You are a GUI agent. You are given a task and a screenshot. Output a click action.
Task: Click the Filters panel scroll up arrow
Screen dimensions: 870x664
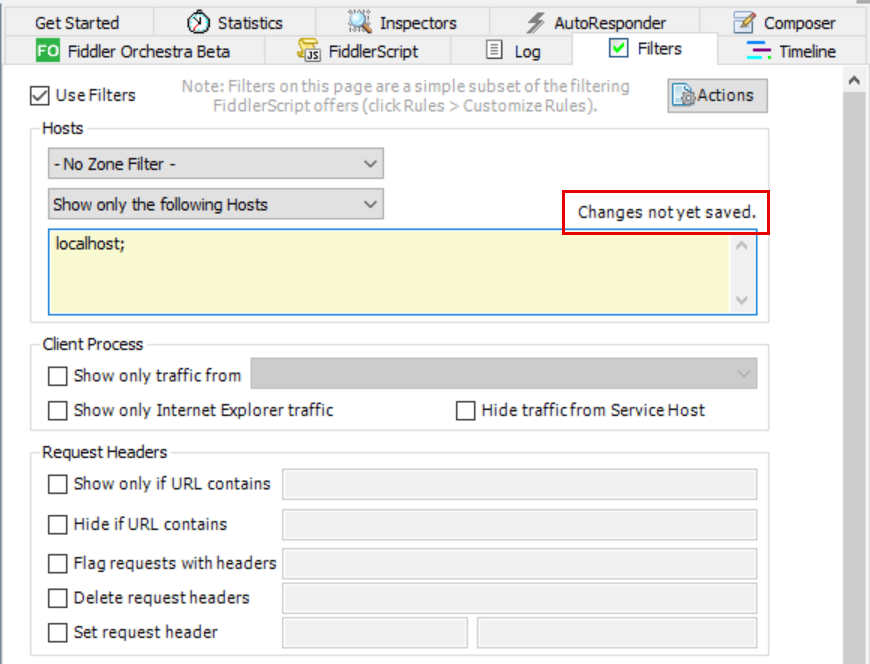tap(854, 81)
